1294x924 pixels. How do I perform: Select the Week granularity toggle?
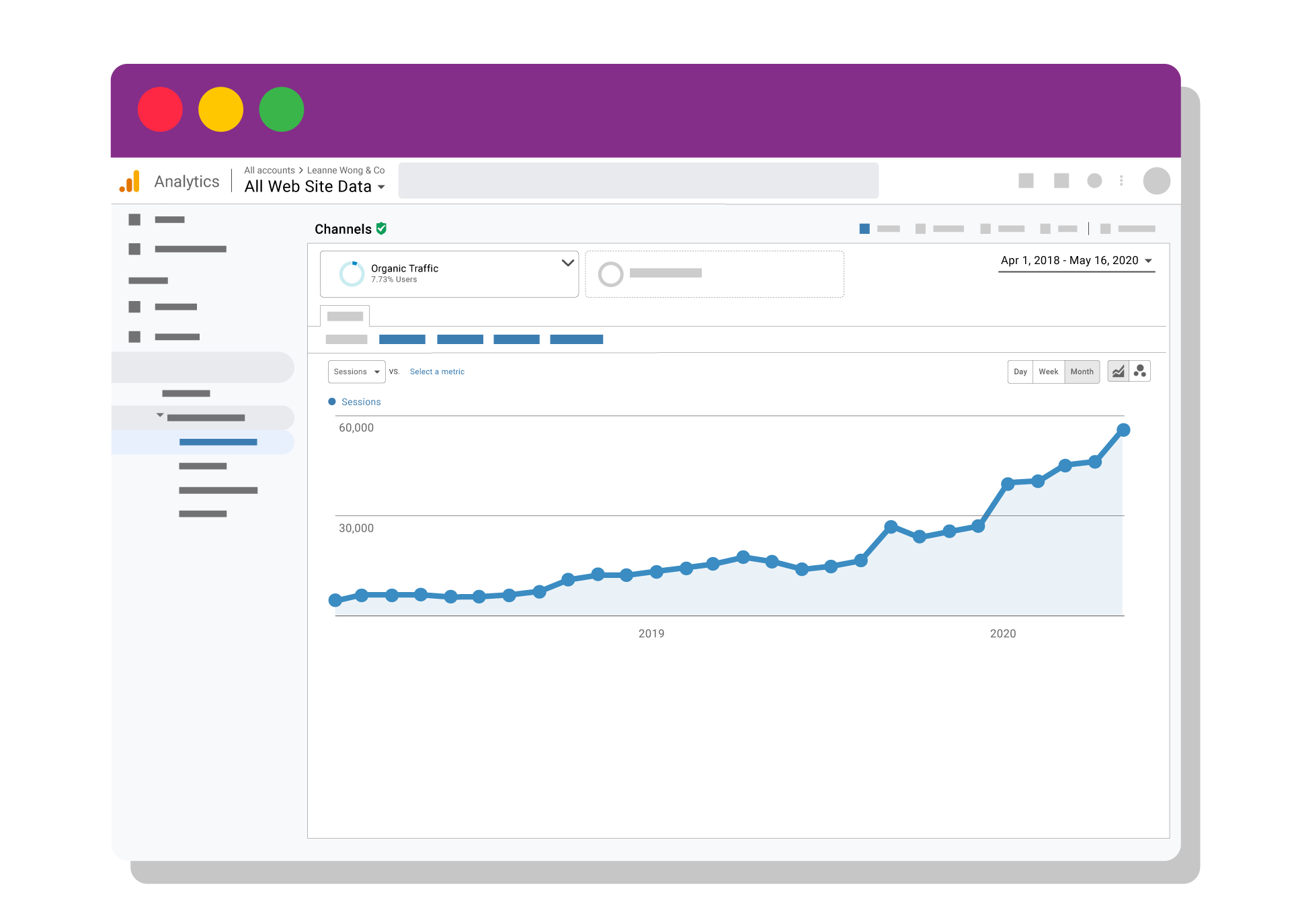pos(1048,372)
